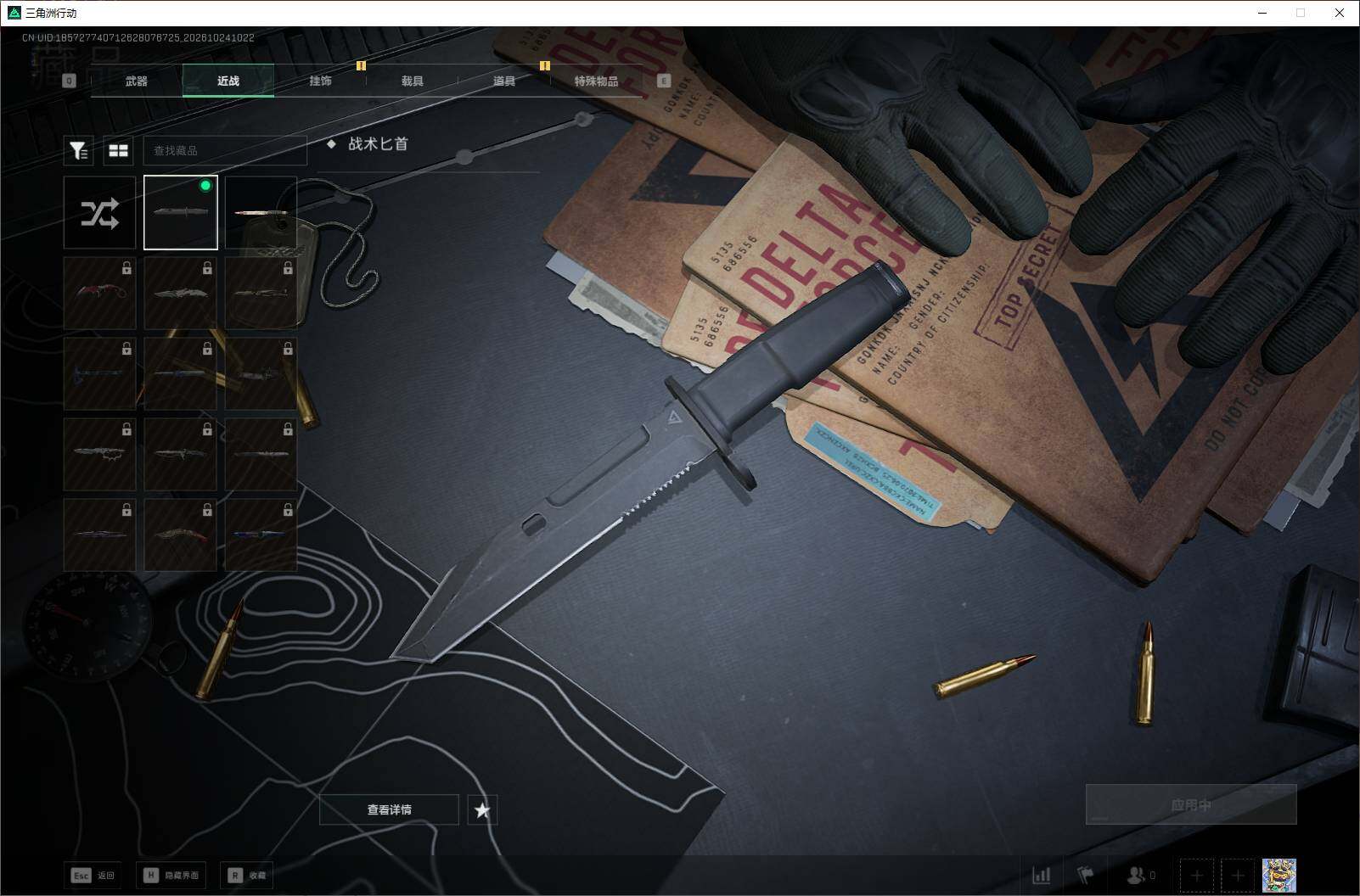Click R 收藏 to favorite

tap(247, 875)
